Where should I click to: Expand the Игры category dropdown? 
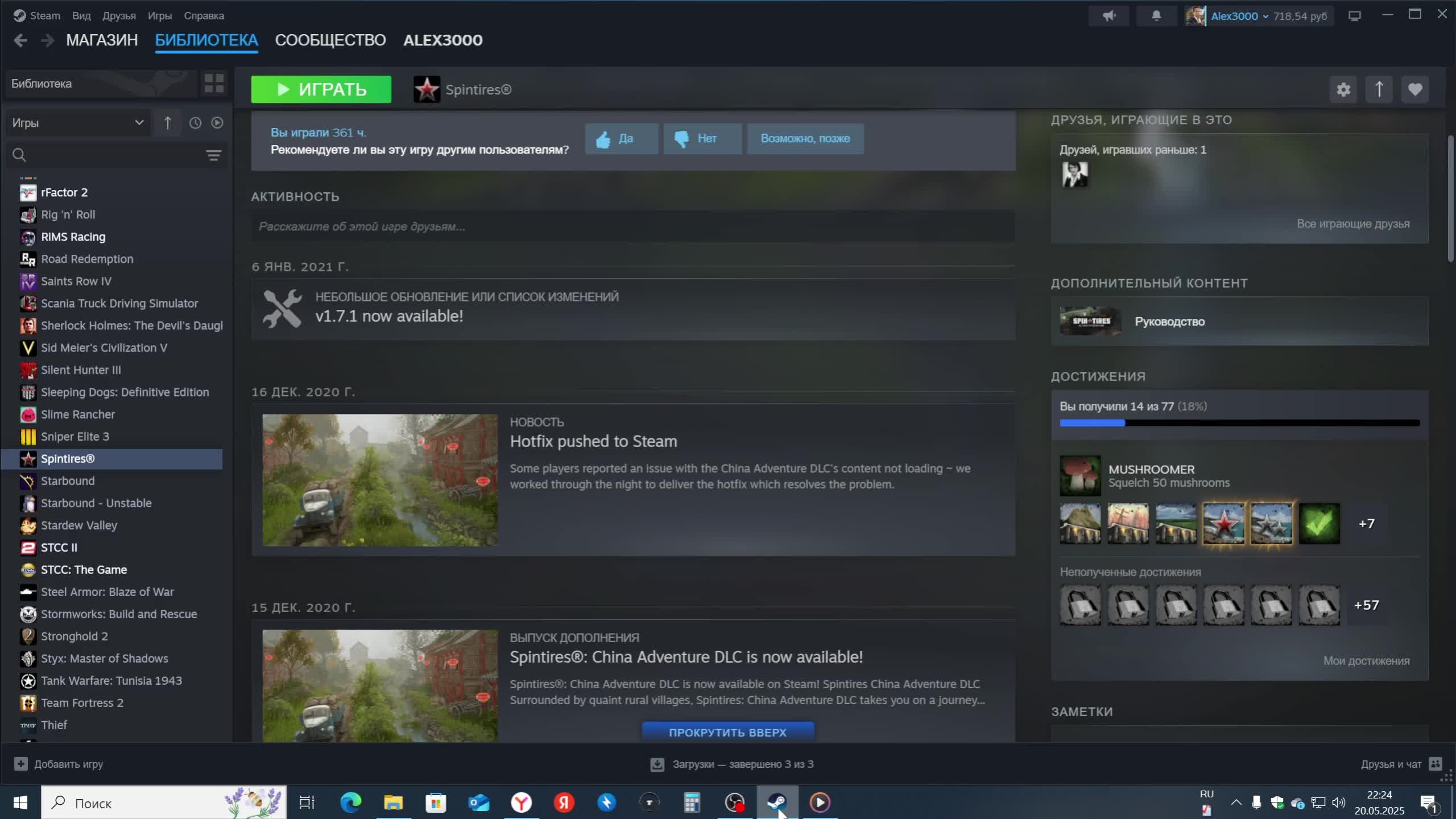78,123
